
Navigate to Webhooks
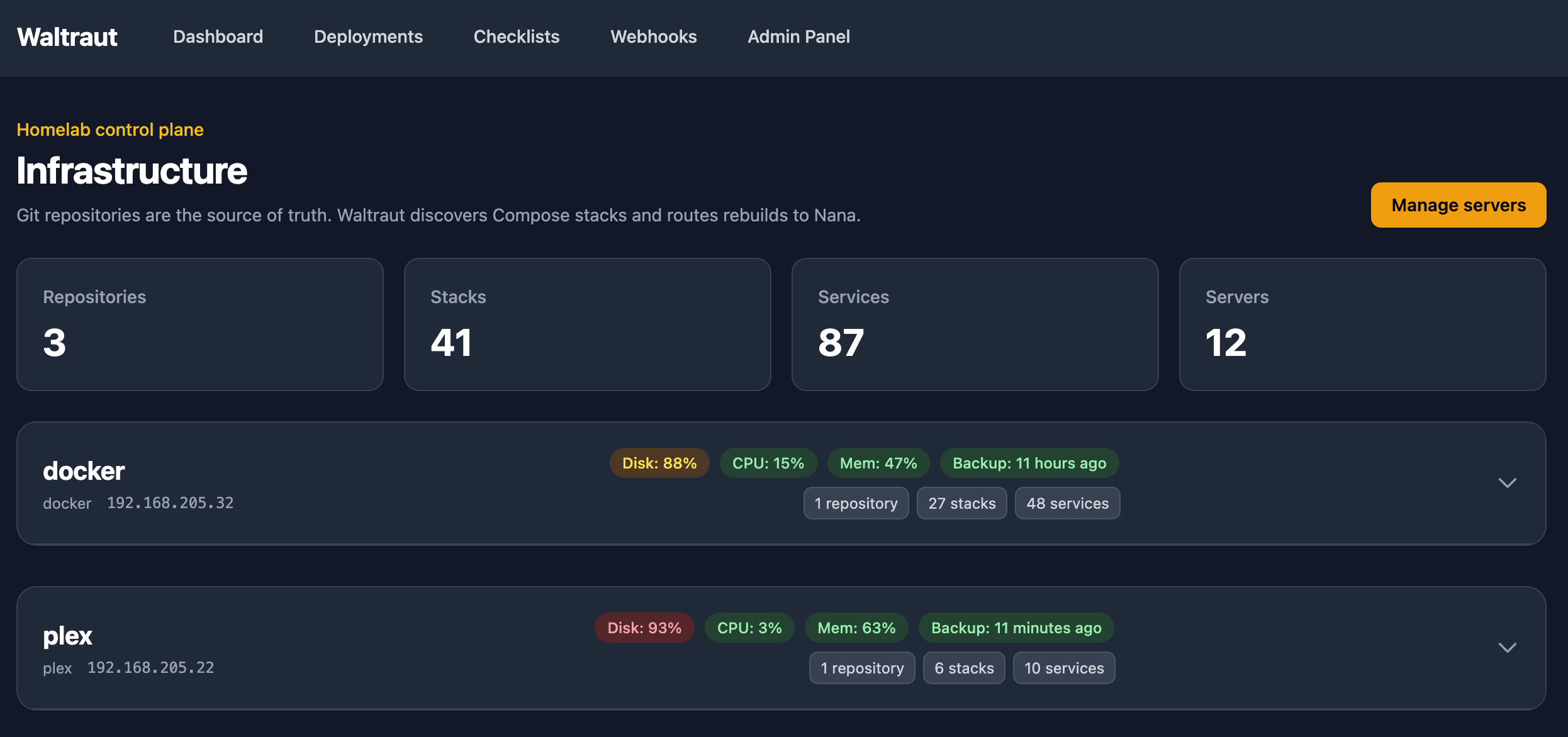653,36
